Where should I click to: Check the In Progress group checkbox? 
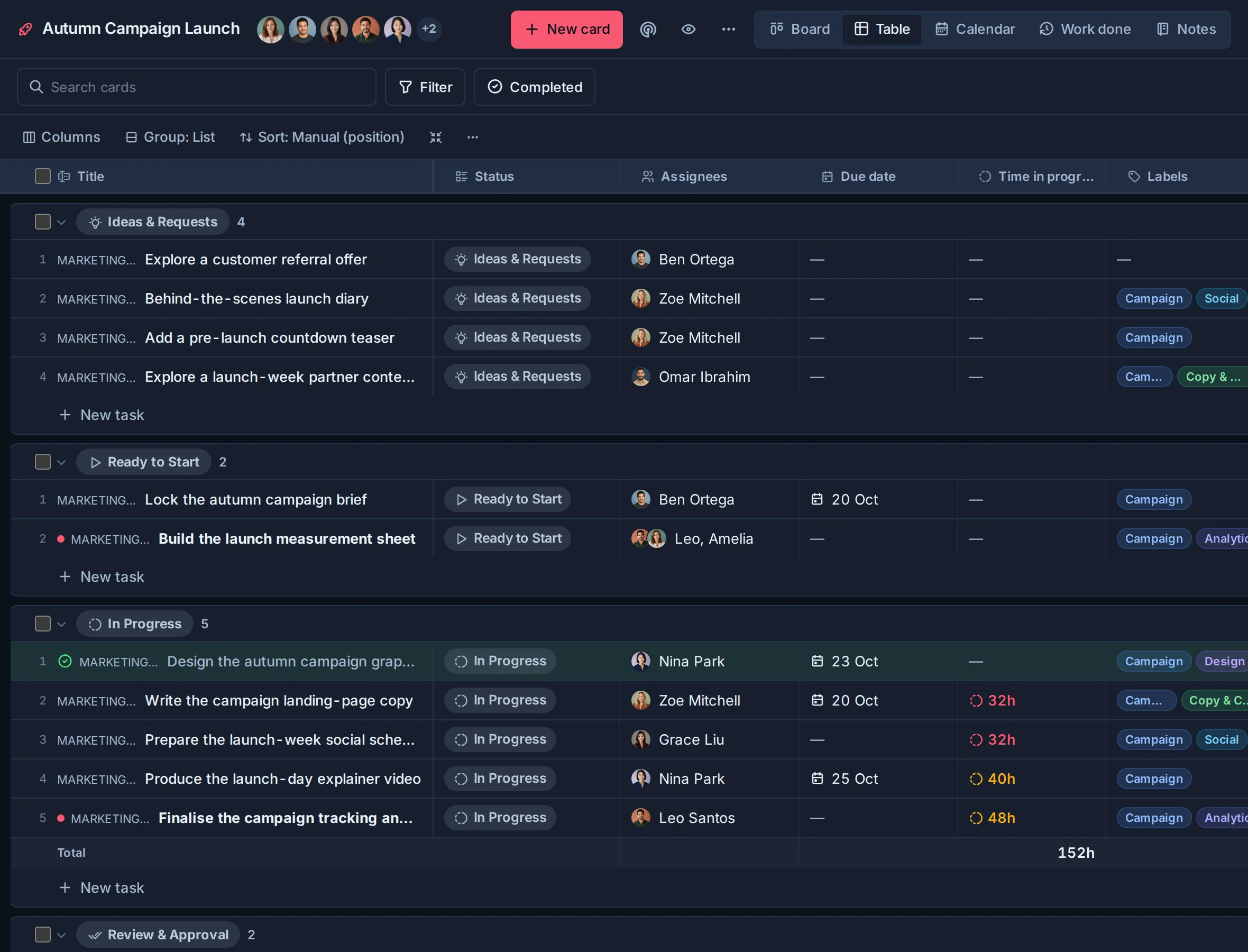[x=42, y=624]
